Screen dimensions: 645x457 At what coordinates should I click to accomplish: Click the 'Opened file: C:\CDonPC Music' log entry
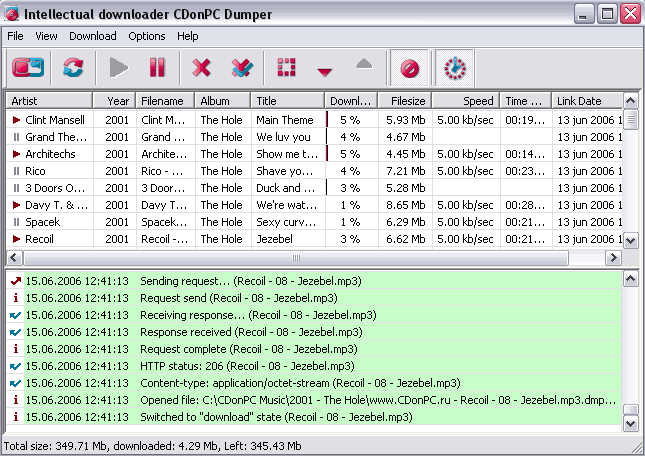313,400
